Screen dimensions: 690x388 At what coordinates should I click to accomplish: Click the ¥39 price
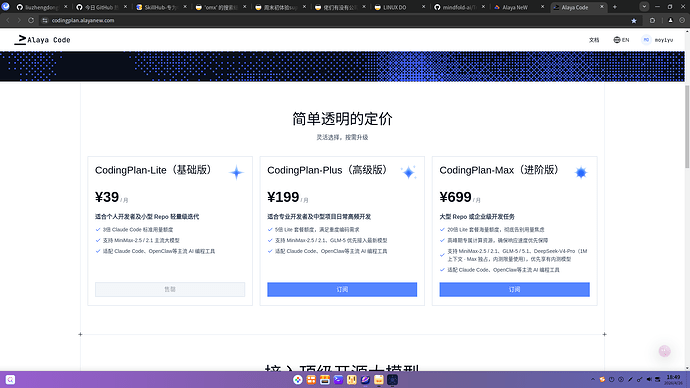pos(107,197)
